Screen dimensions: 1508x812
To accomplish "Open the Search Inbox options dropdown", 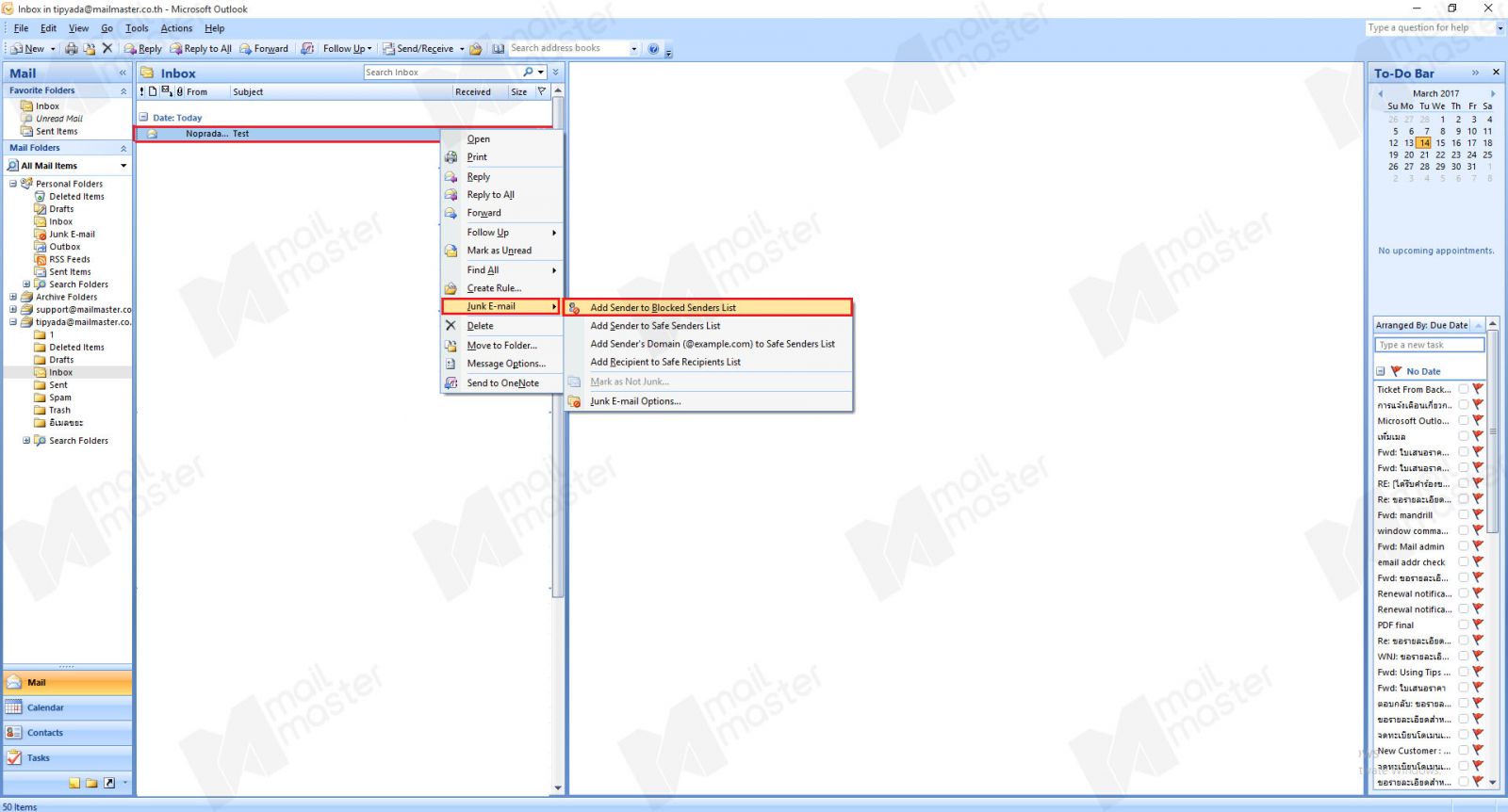I will coord(541,73).
